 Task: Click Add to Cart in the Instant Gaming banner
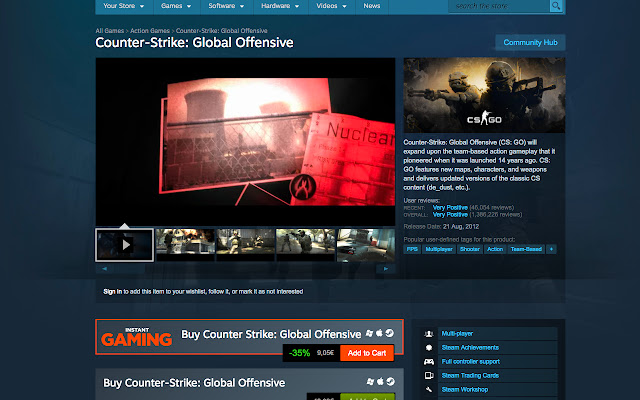pyautogui.click(x=367, y=353)
